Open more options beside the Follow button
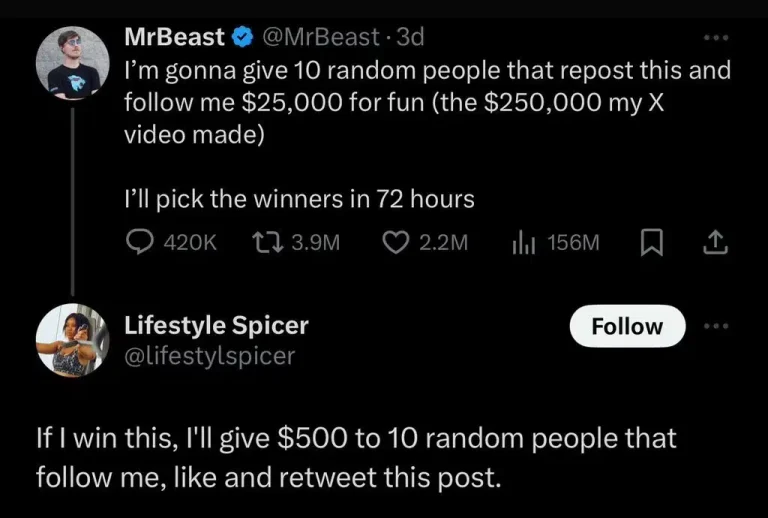This screenshot has width=768, height=518. click(716, 327)
